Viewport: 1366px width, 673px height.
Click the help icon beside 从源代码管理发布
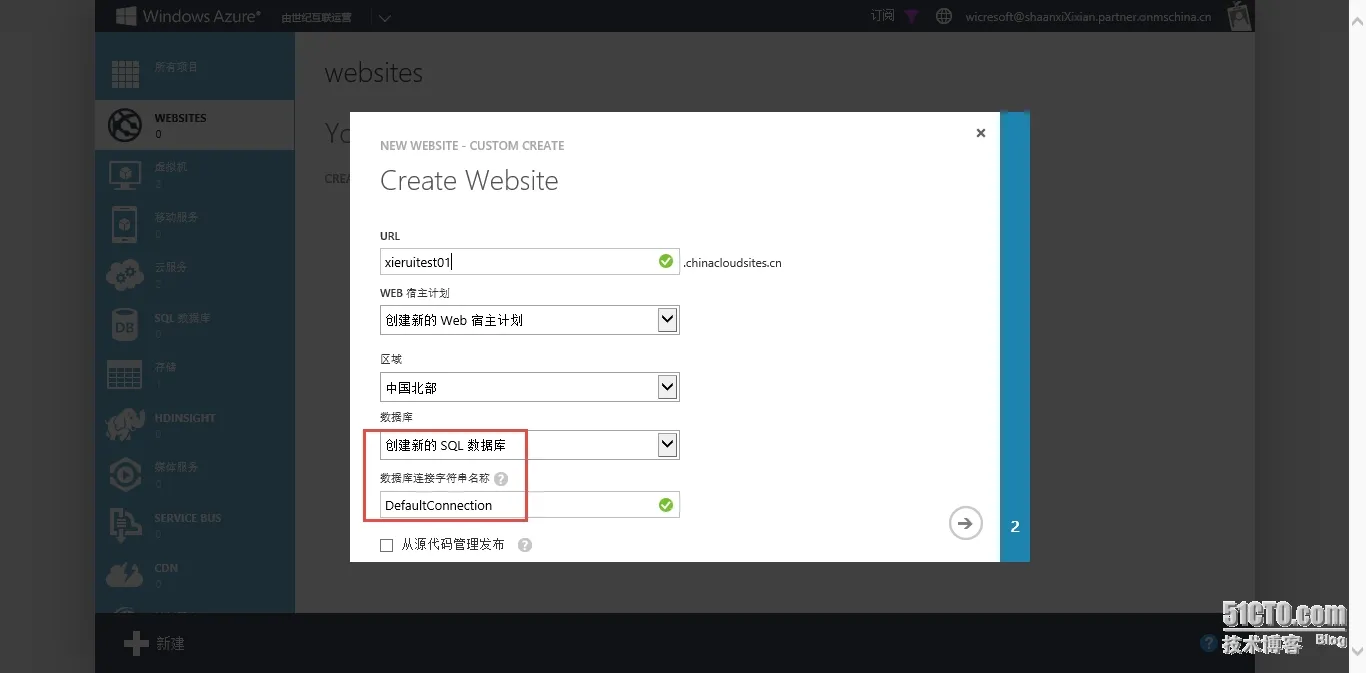525,545
